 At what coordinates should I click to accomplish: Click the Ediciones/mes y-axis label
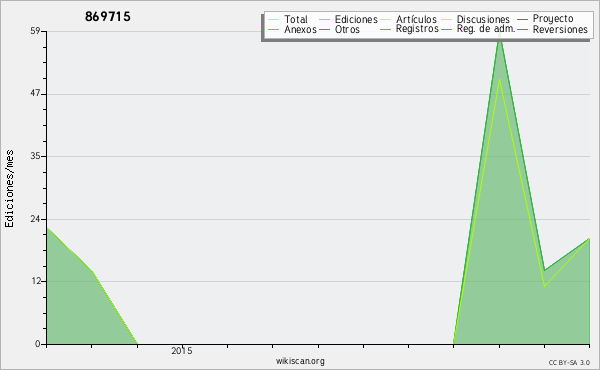[x=9, y=189]
